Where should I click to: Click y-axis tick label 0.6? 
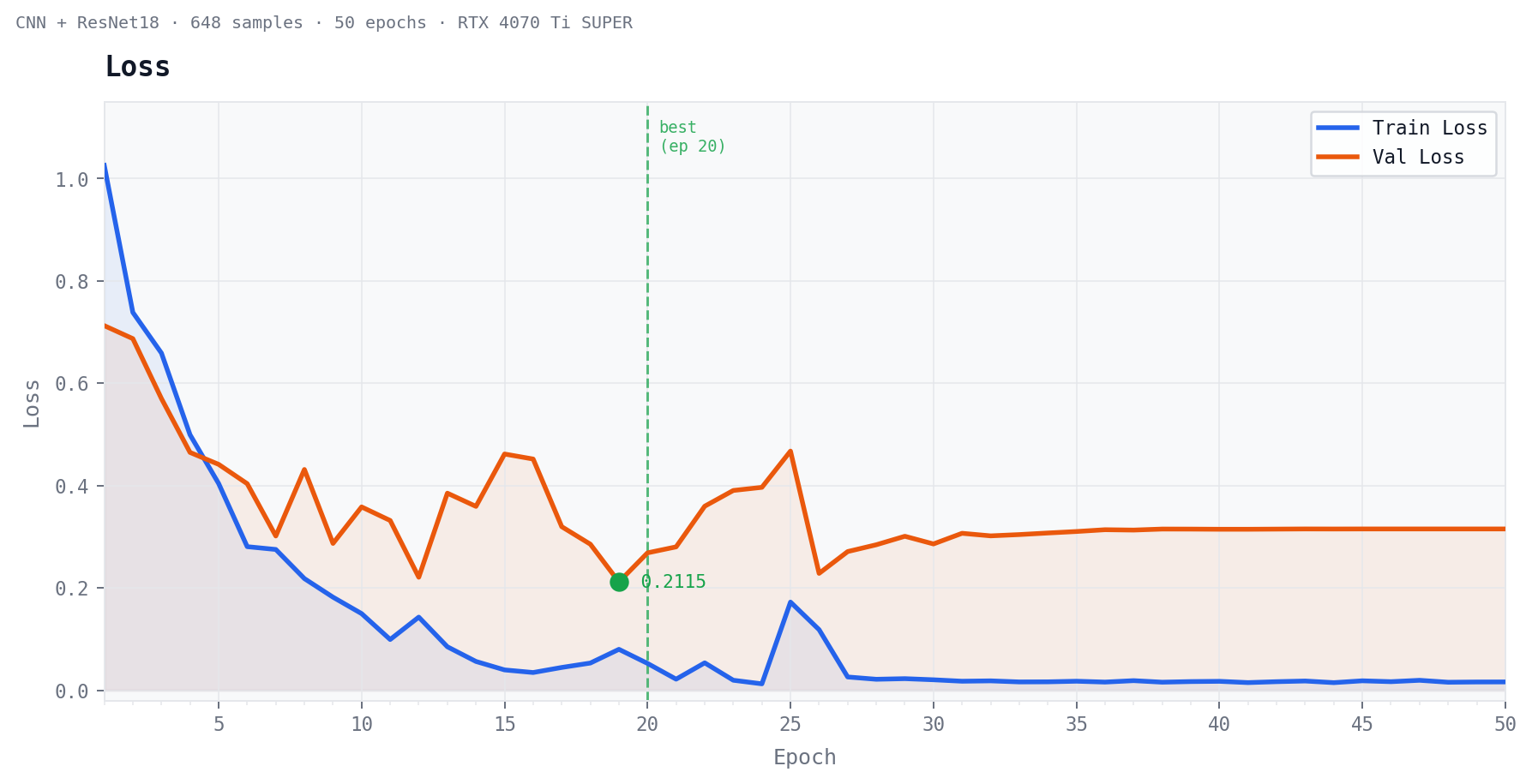[72, 384]
